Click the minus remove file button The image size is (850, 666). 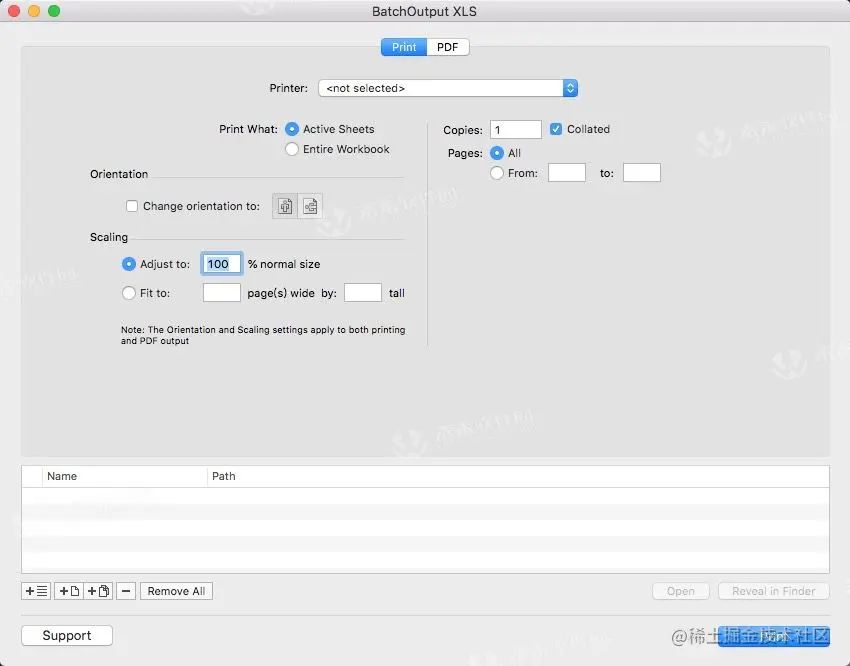(126, 591)
